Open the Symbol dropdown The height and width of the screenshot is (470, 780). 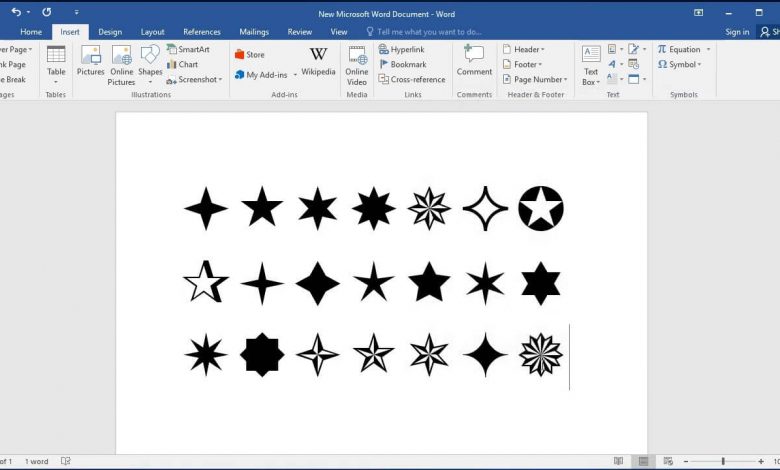[x=680, y=64]
